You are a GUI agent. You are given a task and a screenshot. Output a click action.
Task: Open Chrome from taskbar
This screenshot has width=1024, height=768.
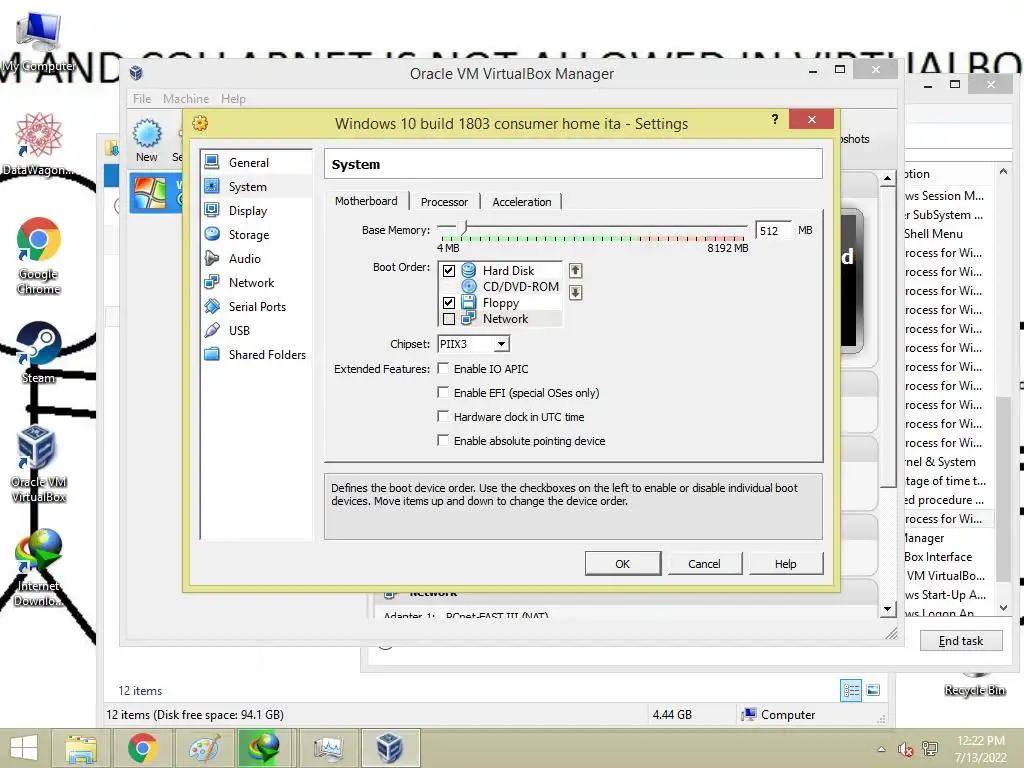(x=142, y=748)
